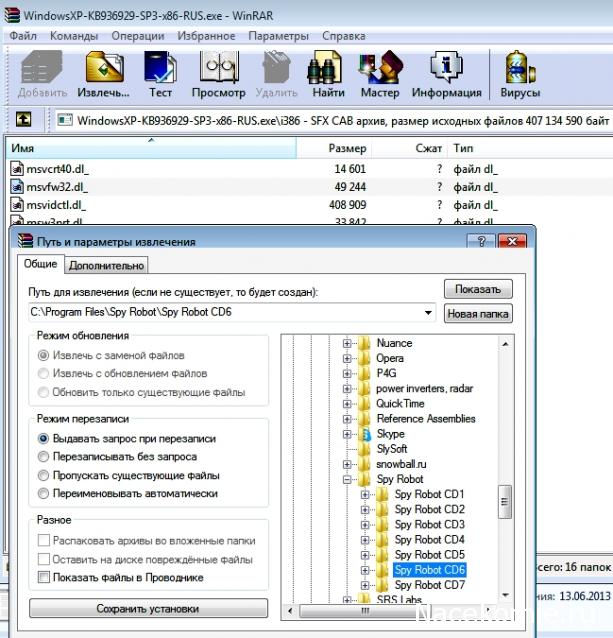Select power inverters, radar folder
The image size is (613, 638).
[x=425, y=389]
